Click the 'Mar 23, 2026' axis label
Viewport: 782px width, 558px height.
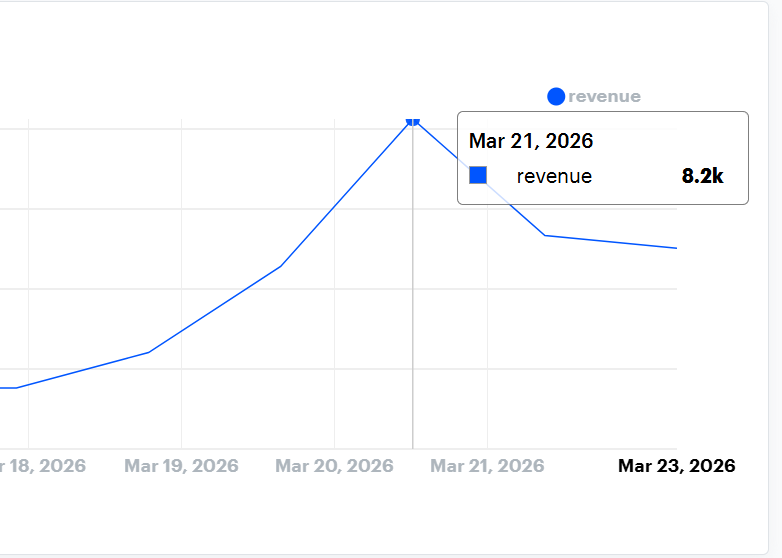tap(677, 466)
